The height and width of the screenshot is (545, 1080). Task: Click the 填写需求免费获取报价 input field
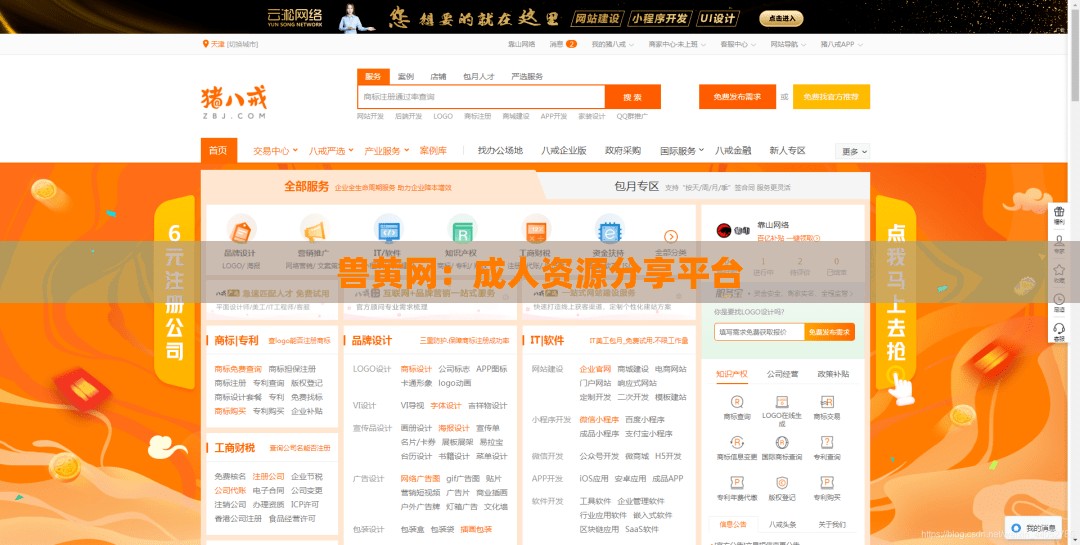click(759, 332)
